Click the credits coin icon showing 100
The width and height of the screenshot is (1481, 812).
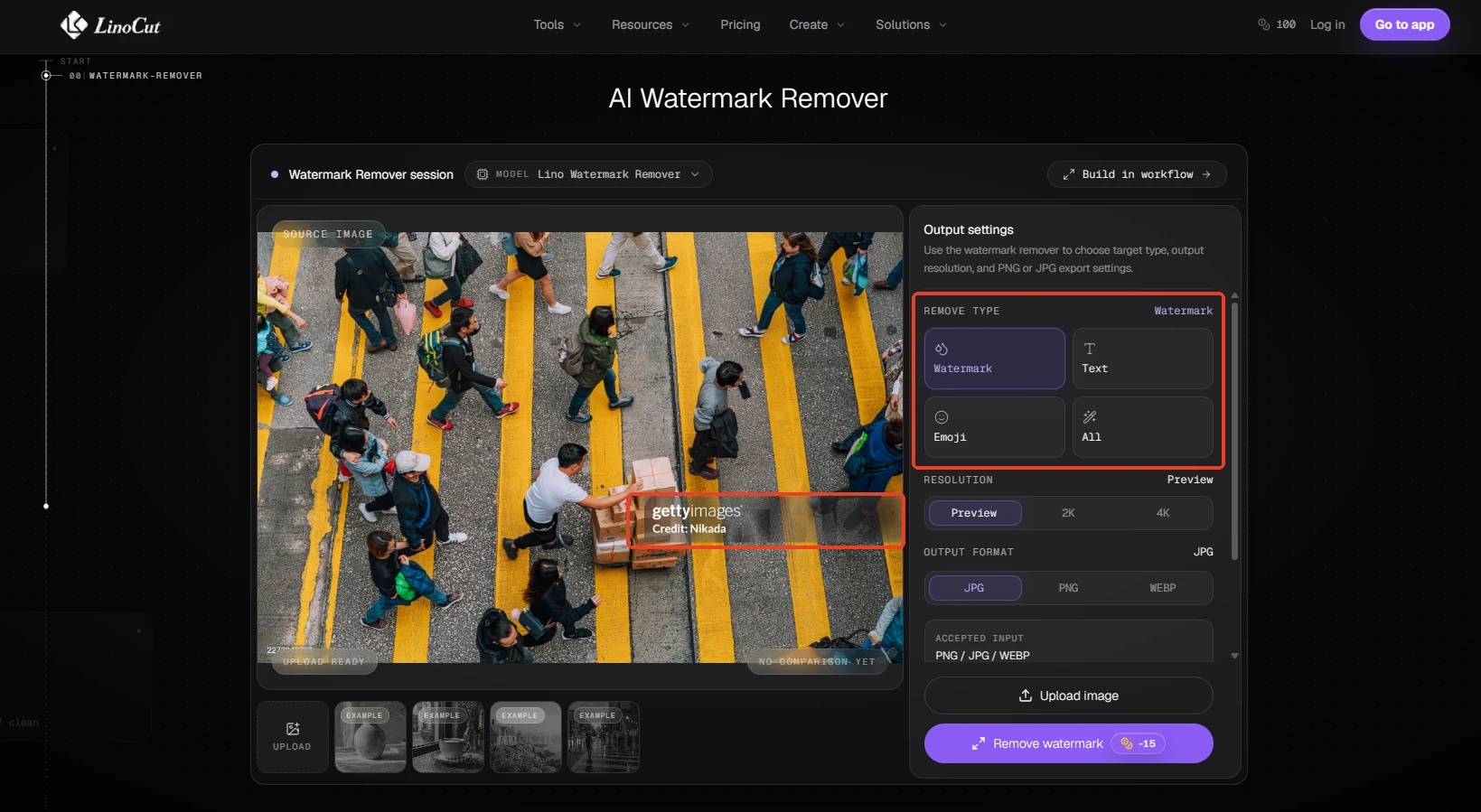click(1263, 24)
